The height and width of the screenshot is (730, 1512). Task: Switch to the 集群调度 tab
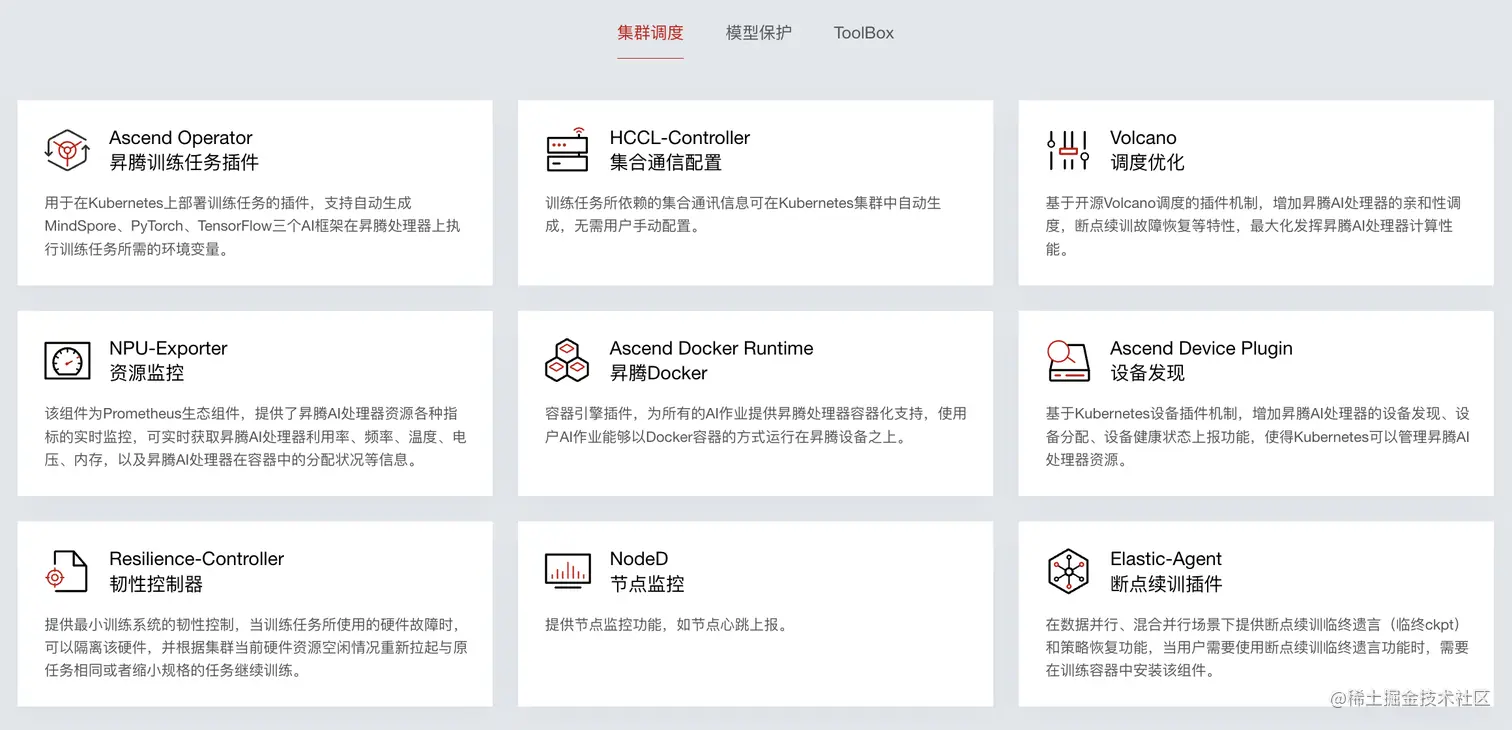650,33
